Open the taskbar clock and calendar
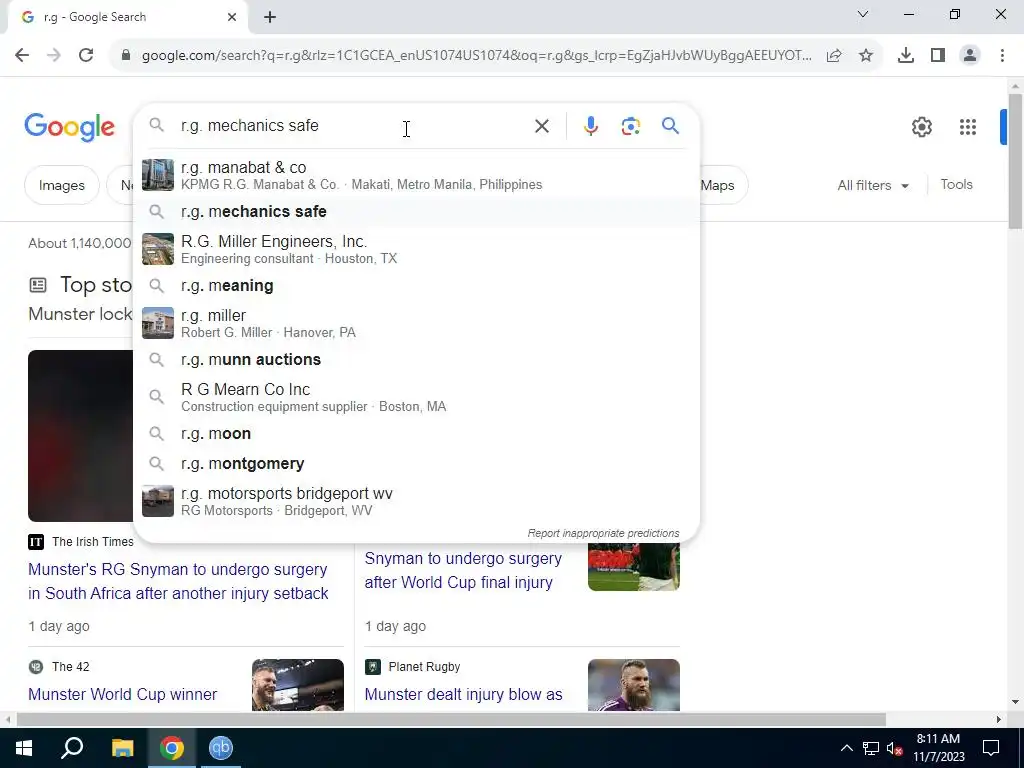 [x=938, y=748]
